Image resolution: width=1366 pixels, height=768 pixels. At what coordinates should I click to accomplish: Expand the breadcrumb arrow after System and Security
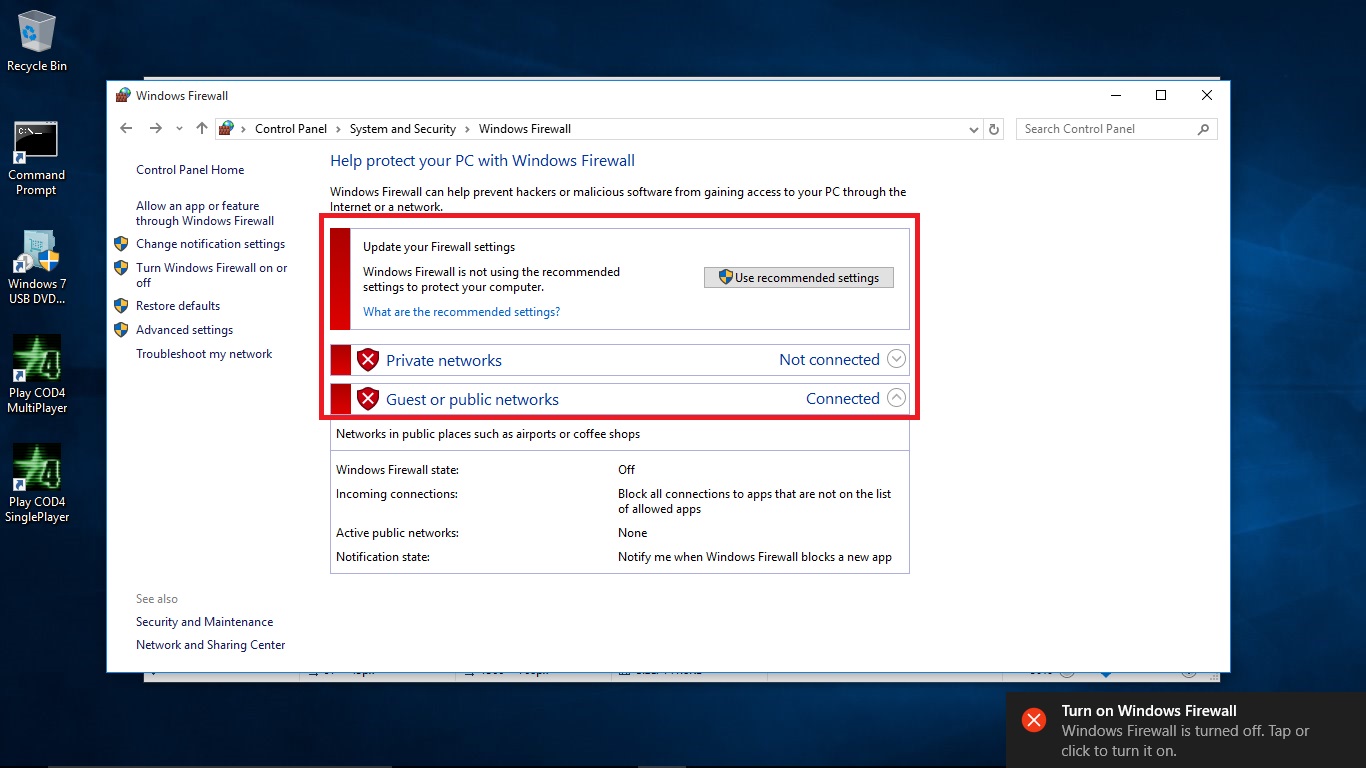coord(467,129)
